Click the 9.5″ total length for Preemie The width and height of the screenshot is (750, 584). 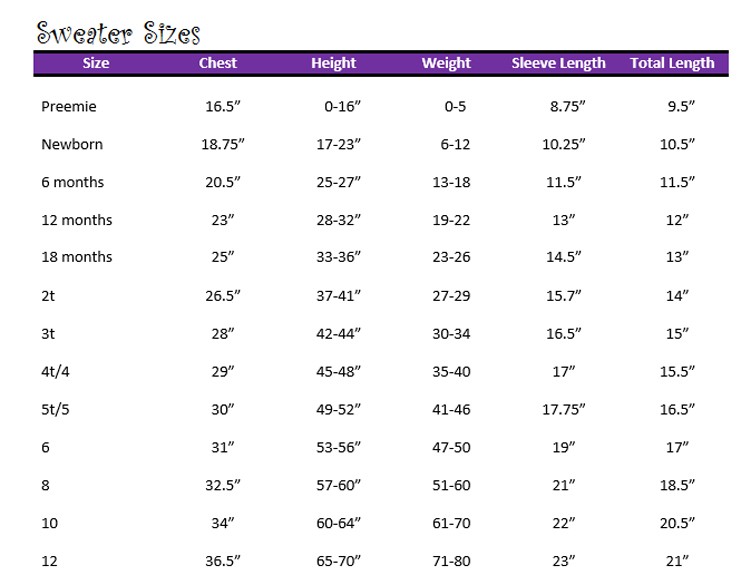[680, 106]
